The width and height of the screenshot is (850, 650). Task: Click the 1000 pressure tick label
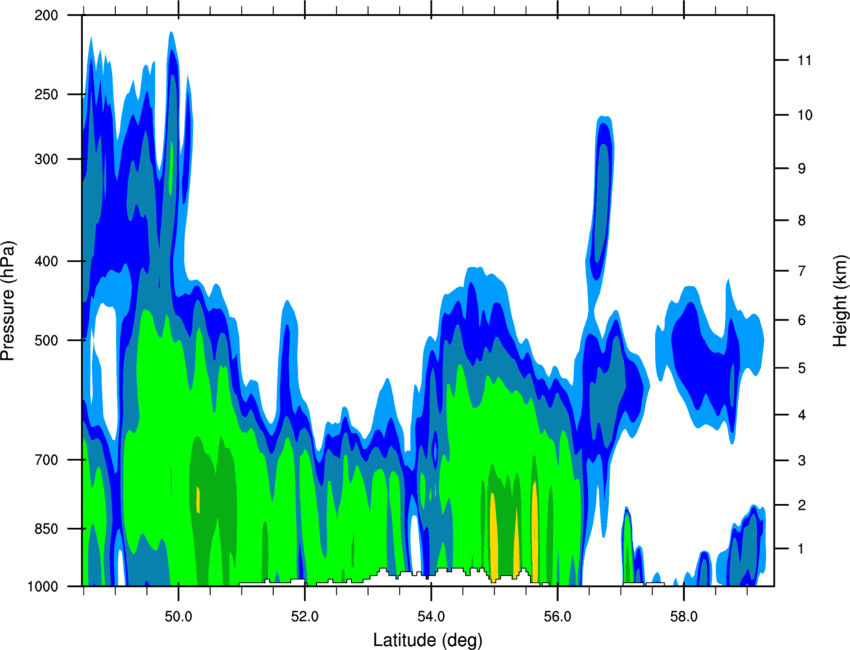(43, 586)
